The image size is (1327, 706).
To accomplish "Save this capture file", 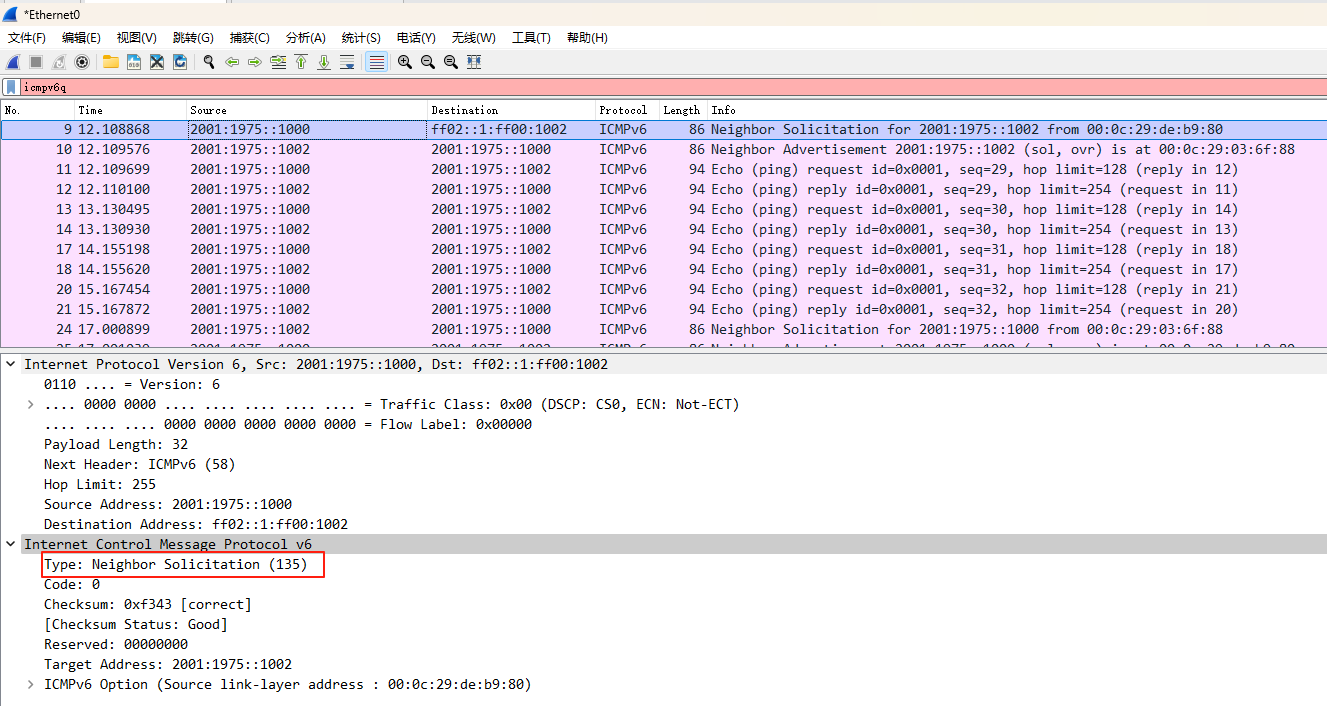I will pyautogui.click(x=134, y=62).
